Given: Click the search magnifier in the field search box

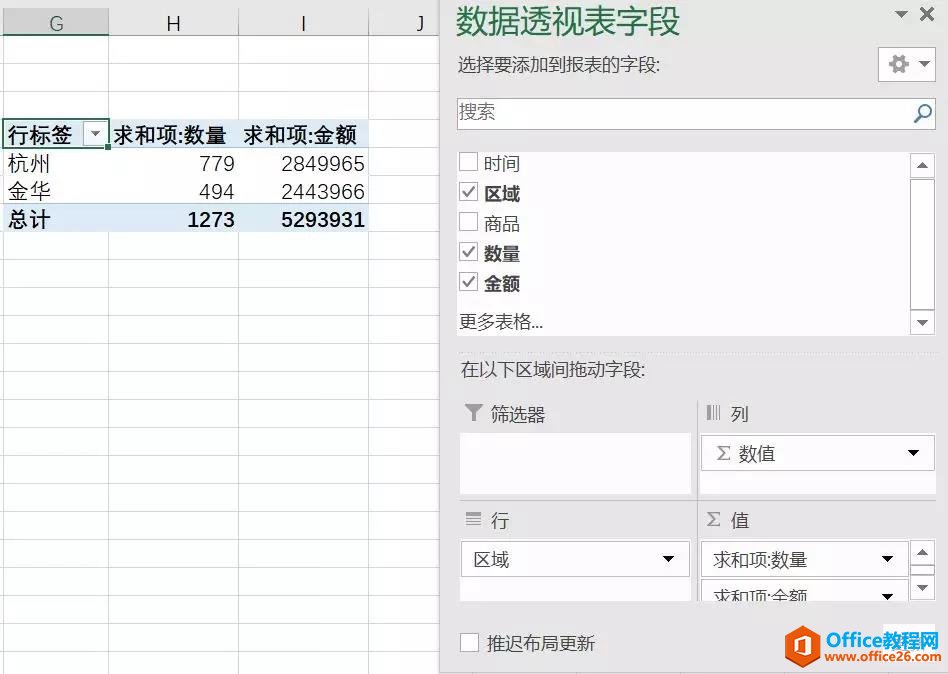Looking at the screenshot, I should [922, 113].
